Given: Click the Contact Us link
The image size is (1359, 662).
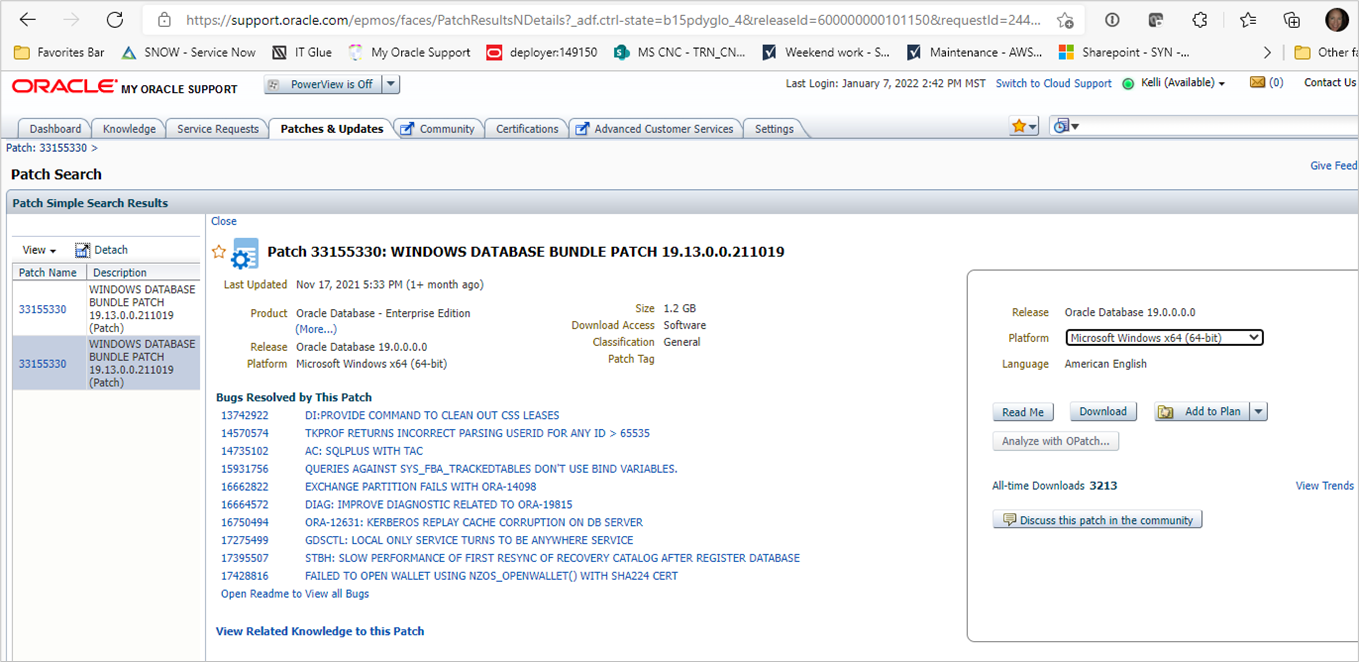Looking at the screenshot, I should 1330,83.
